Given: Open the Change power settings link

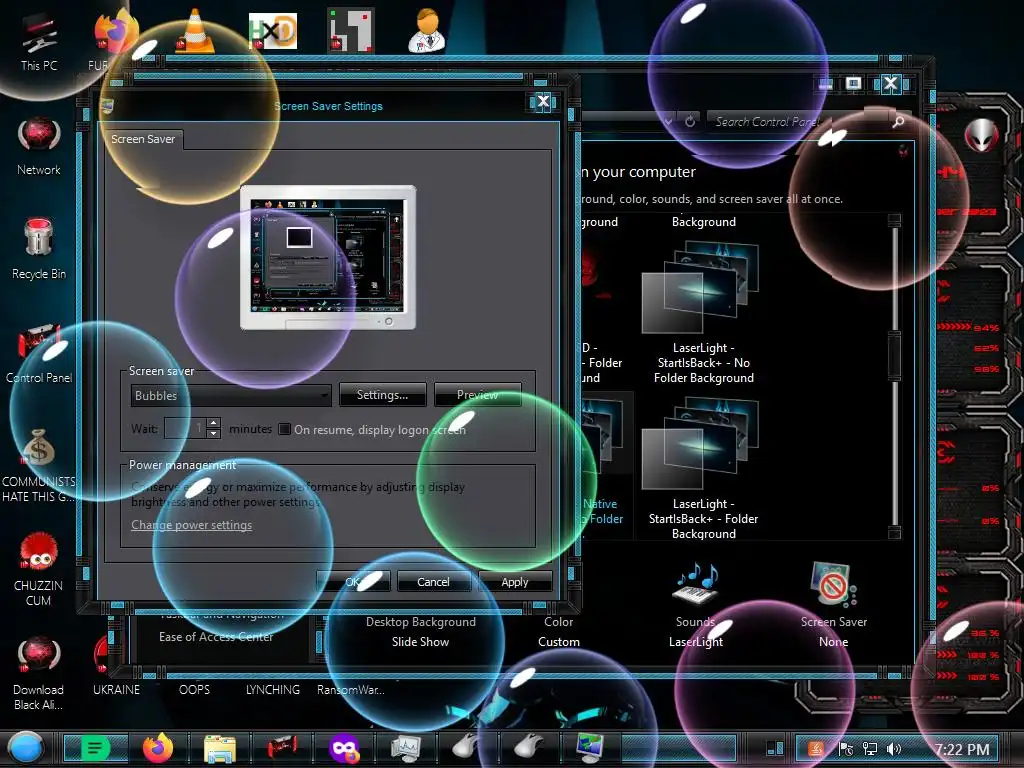Looking at the screenshot, I should pos(191,524).
